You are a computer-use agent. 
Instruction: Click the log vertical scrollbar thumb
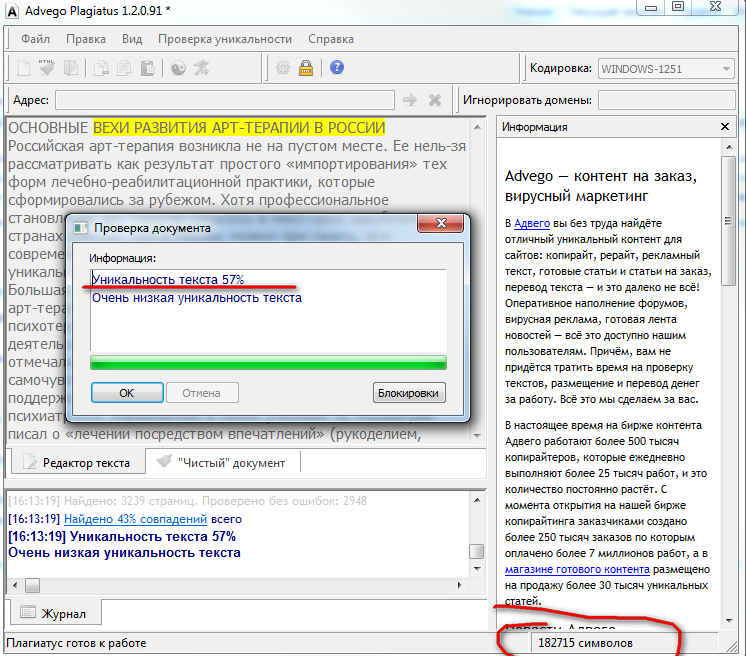[477, 551]
